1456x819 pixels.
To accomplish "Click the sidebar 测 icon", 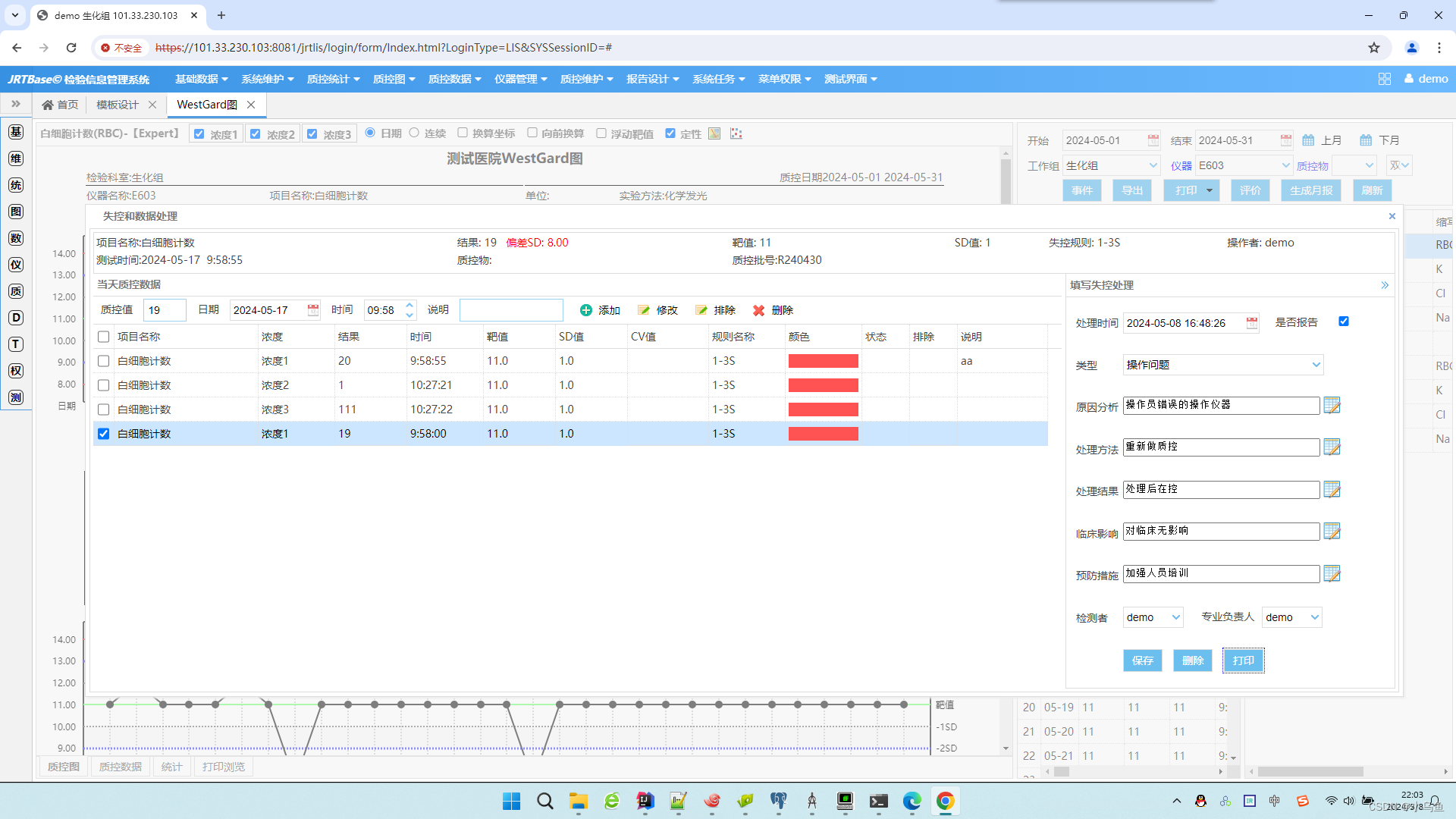I will [x=16, y=397].
